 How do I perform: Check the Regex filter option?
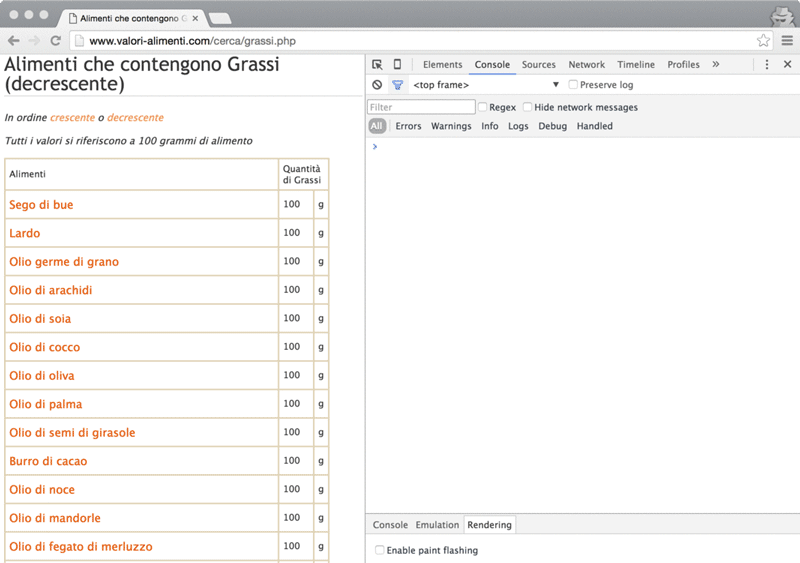483,107
